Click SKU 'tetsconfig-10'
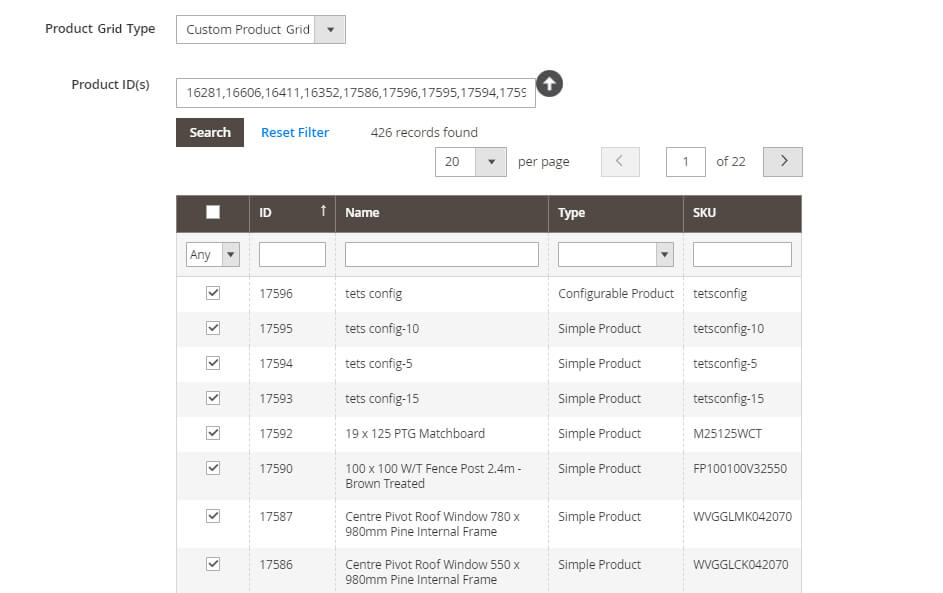 728,328
